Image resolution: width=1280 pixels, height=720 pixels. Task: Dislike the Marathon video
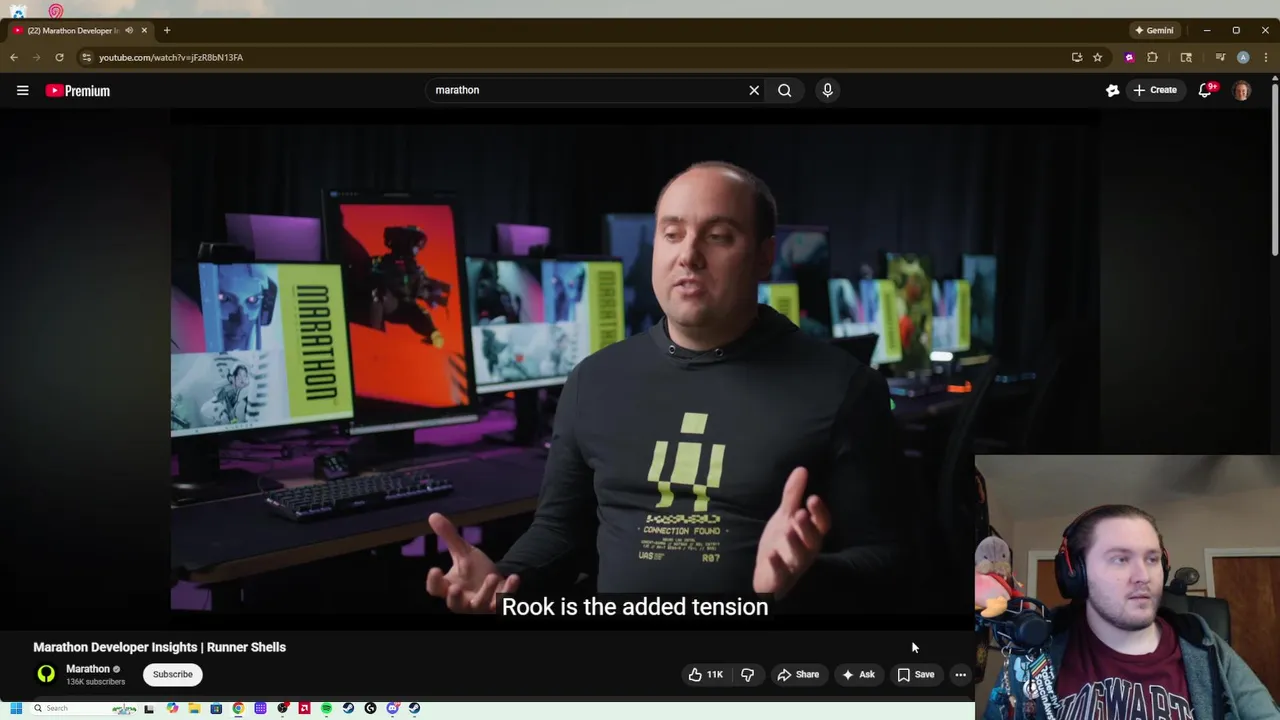point(747,674)
